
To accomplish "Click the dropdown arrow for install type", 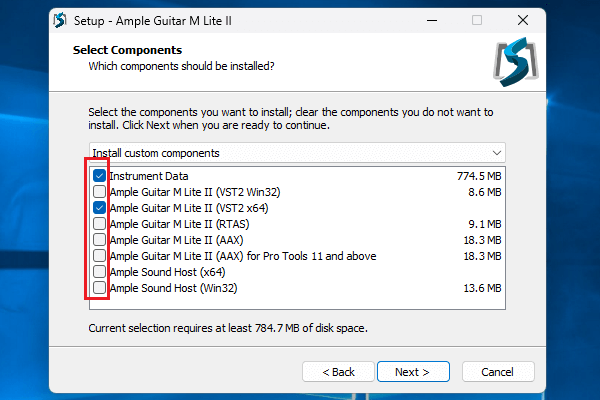I will tap(497, 153).
